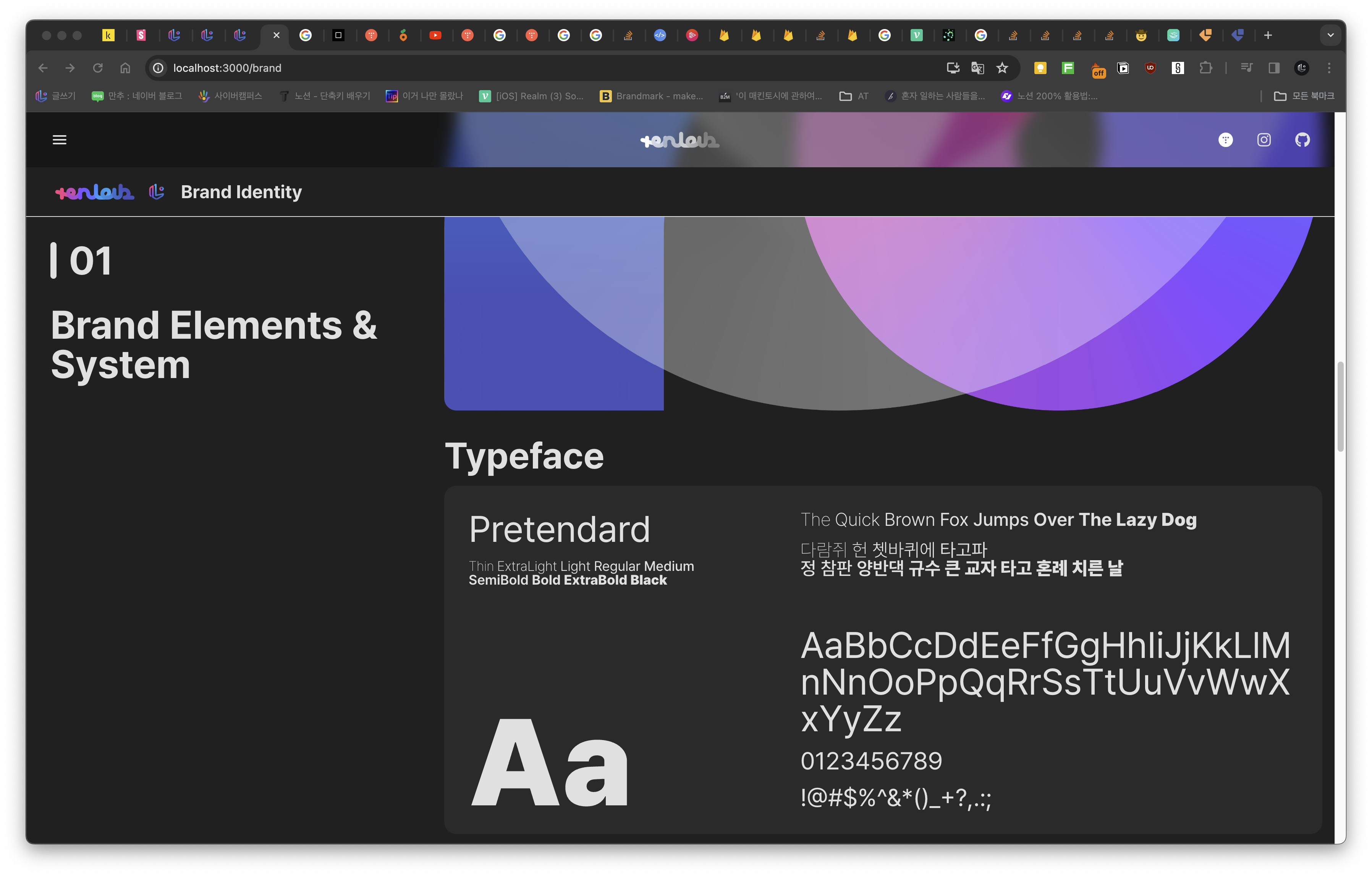Expand the tab search chevron dropdown
This screenshot has height=876, width=1372.
tap(1330, 35)
